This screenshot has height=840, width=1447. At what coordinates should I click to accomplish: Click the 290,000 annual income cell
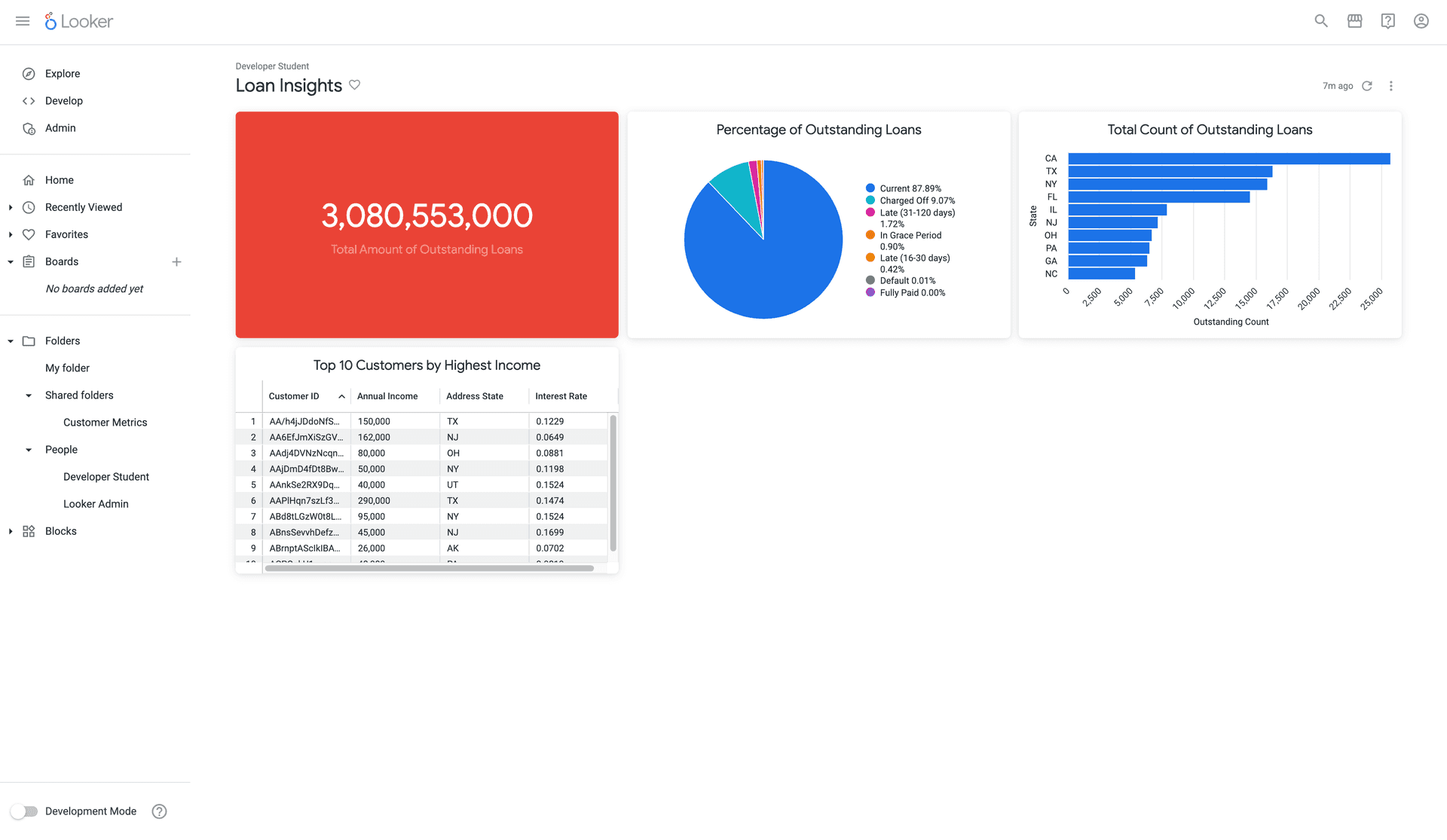point(395,501)
